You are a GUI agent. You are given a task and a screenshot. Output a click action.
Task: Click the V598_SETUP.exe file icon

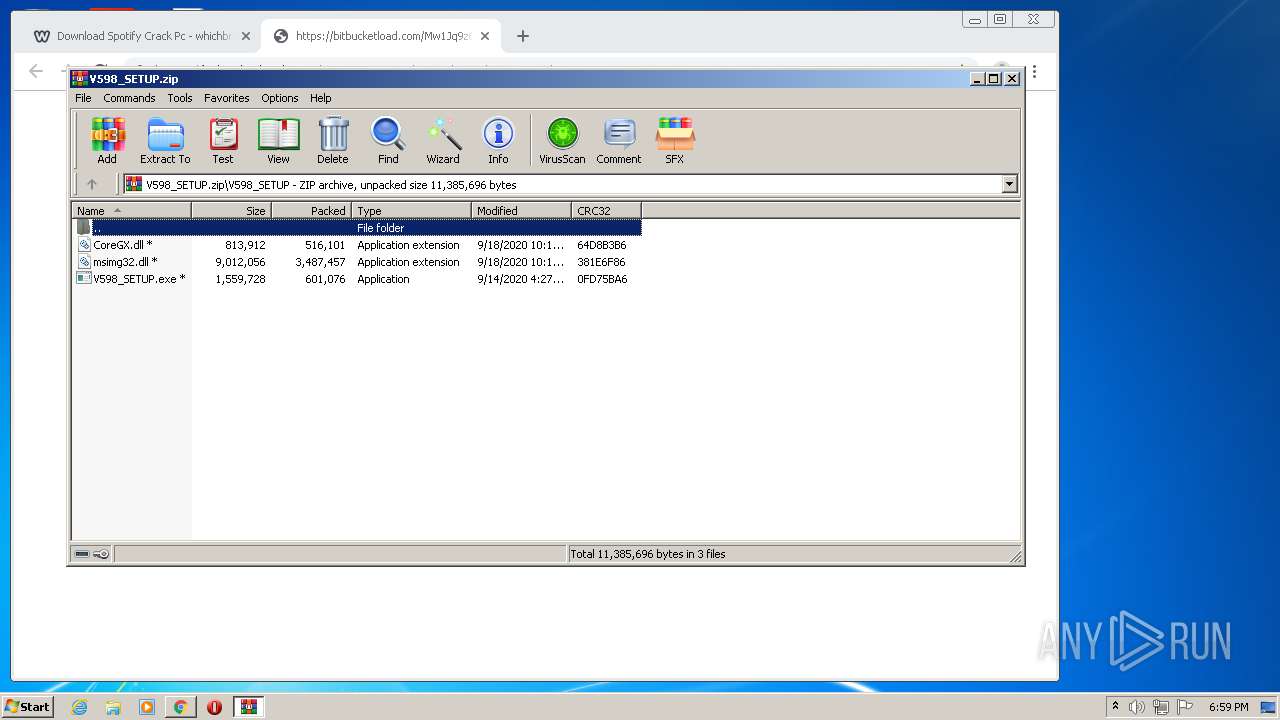[85, 279]
